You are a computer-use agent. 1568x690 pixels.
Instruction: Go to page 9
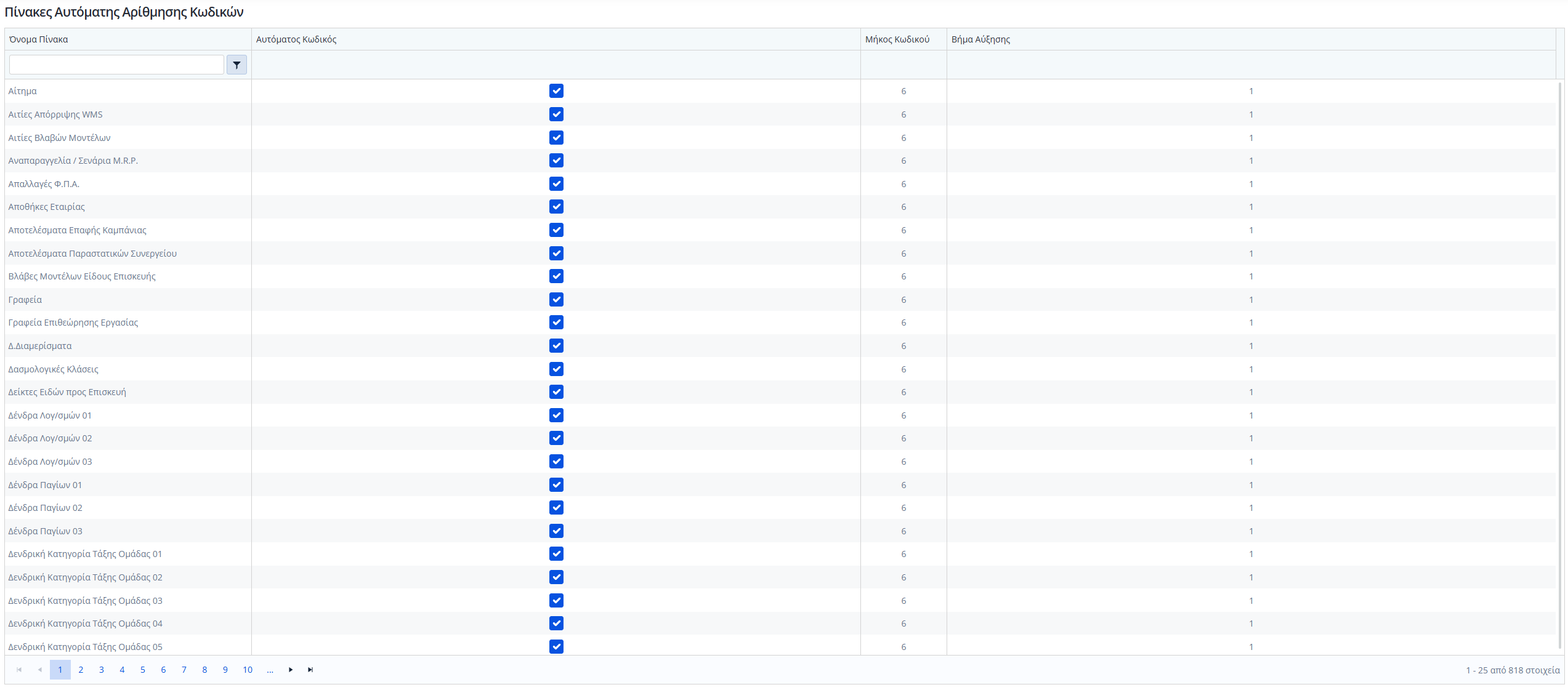[x=225, y=670]
